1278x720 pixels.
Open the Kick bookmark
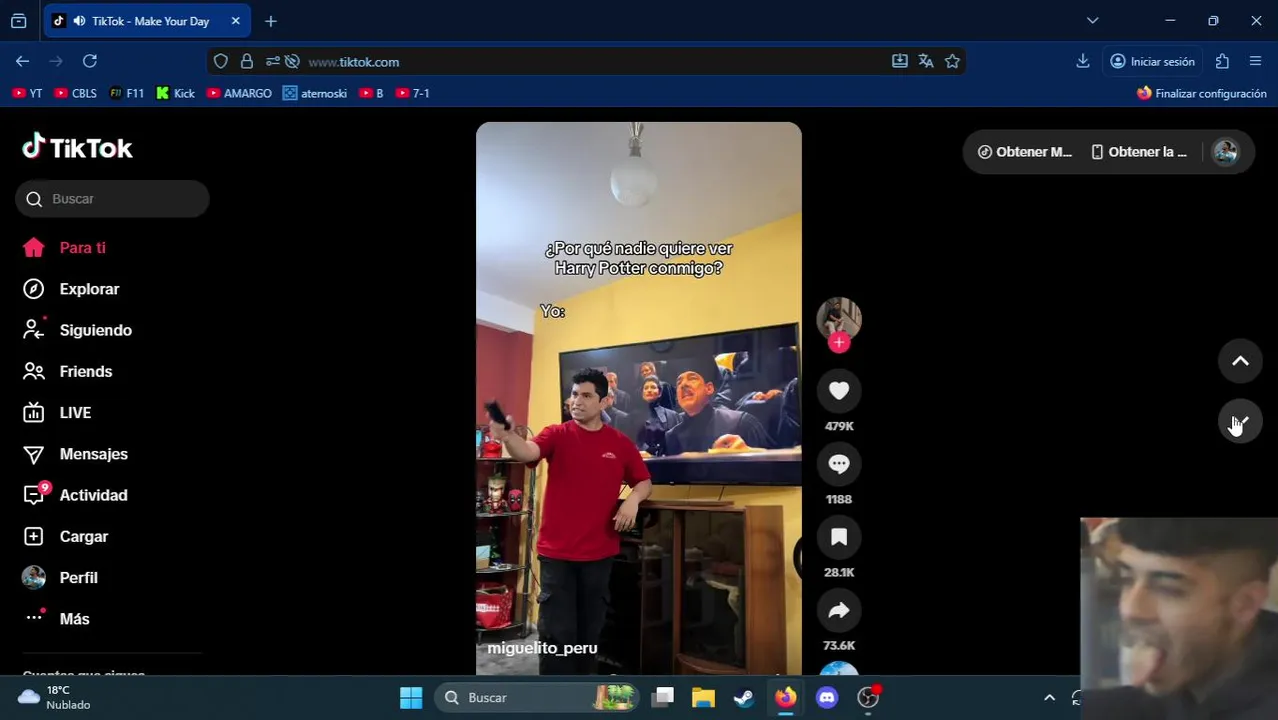(x=176, y=93)
